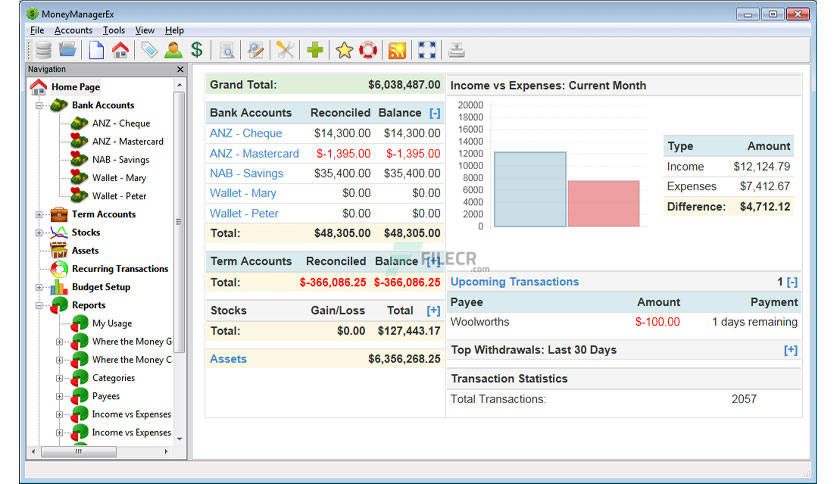The height and width of the screenshot is (484, 836).
Task: Toggle fullscreen with the blue arrows icon
Action: point(427,50)
